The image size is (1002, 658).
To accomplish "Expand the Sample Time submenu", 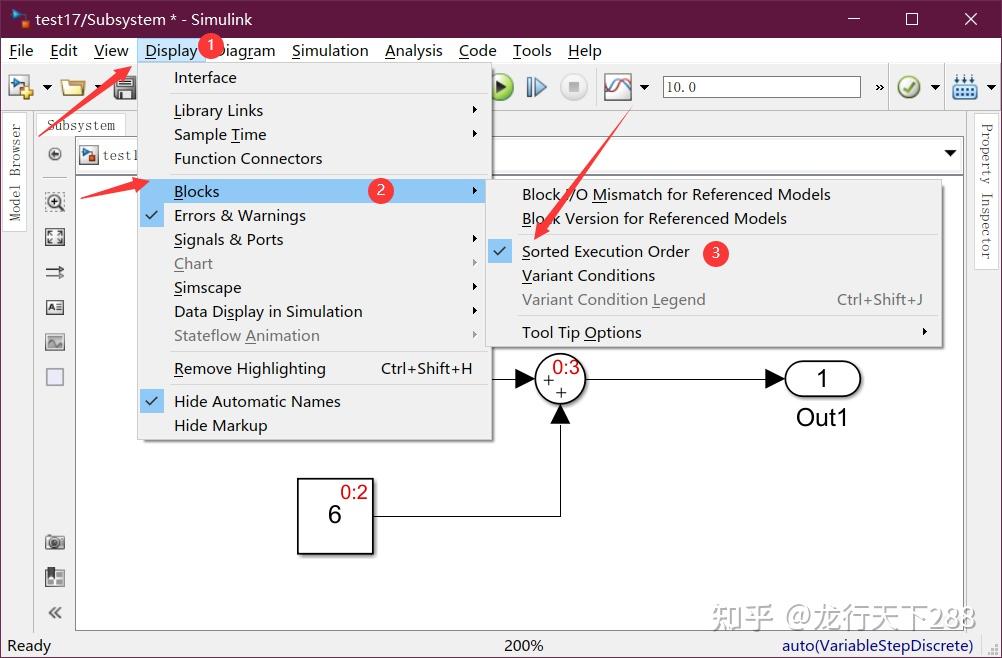I will pyautogui.click(x=314, y=135).
